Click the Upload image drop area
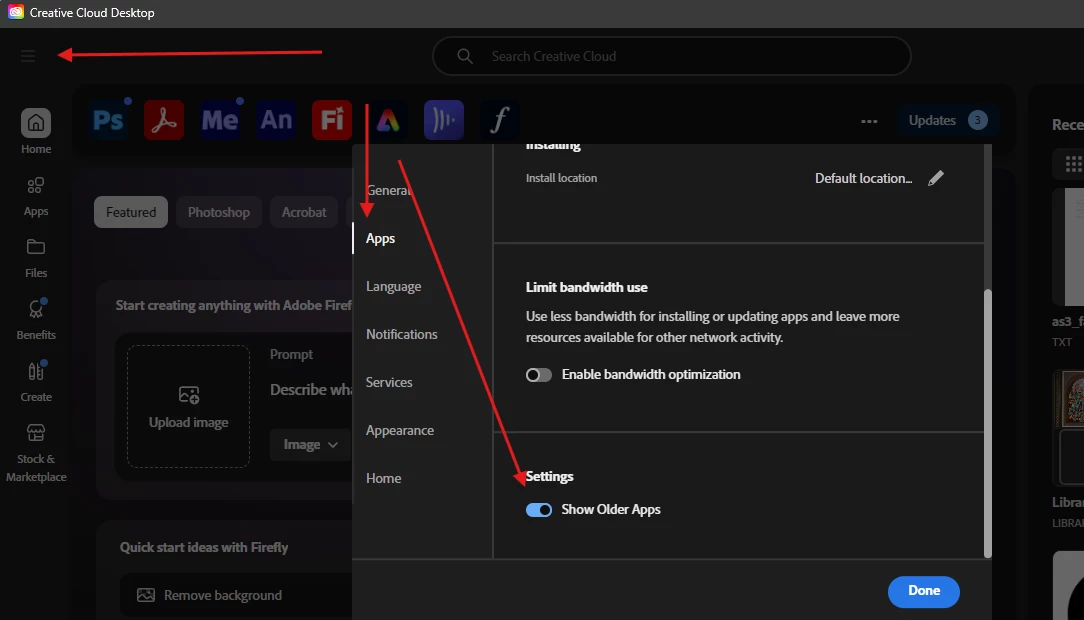This screenshot has height=620, width=1084. click(188, 406)
